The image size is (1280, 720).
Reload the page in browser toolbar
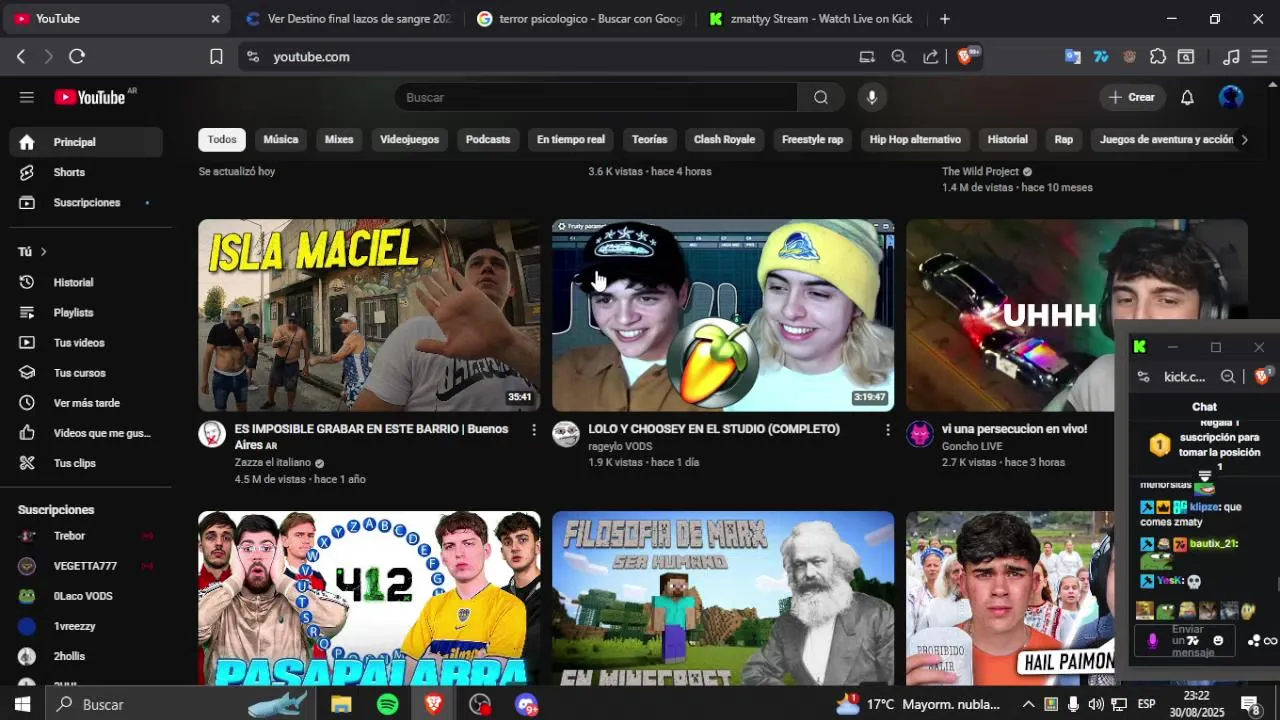77,57
